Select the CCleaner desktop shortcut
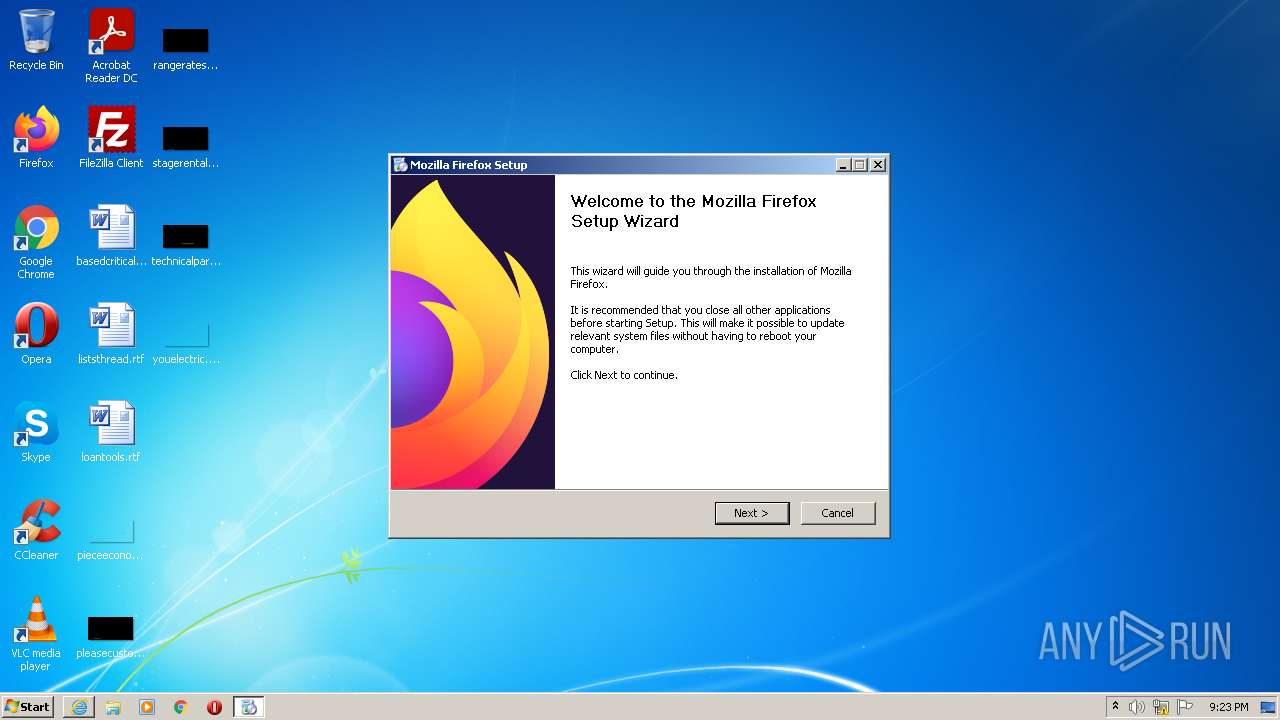 coord(36,530)
